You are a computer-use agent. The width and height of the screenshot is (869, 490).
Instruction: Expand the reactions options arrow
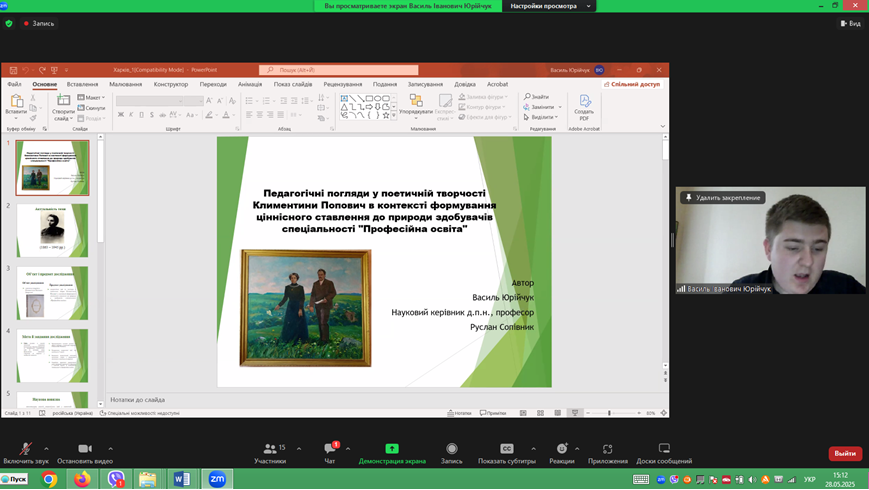coord(577,448)
